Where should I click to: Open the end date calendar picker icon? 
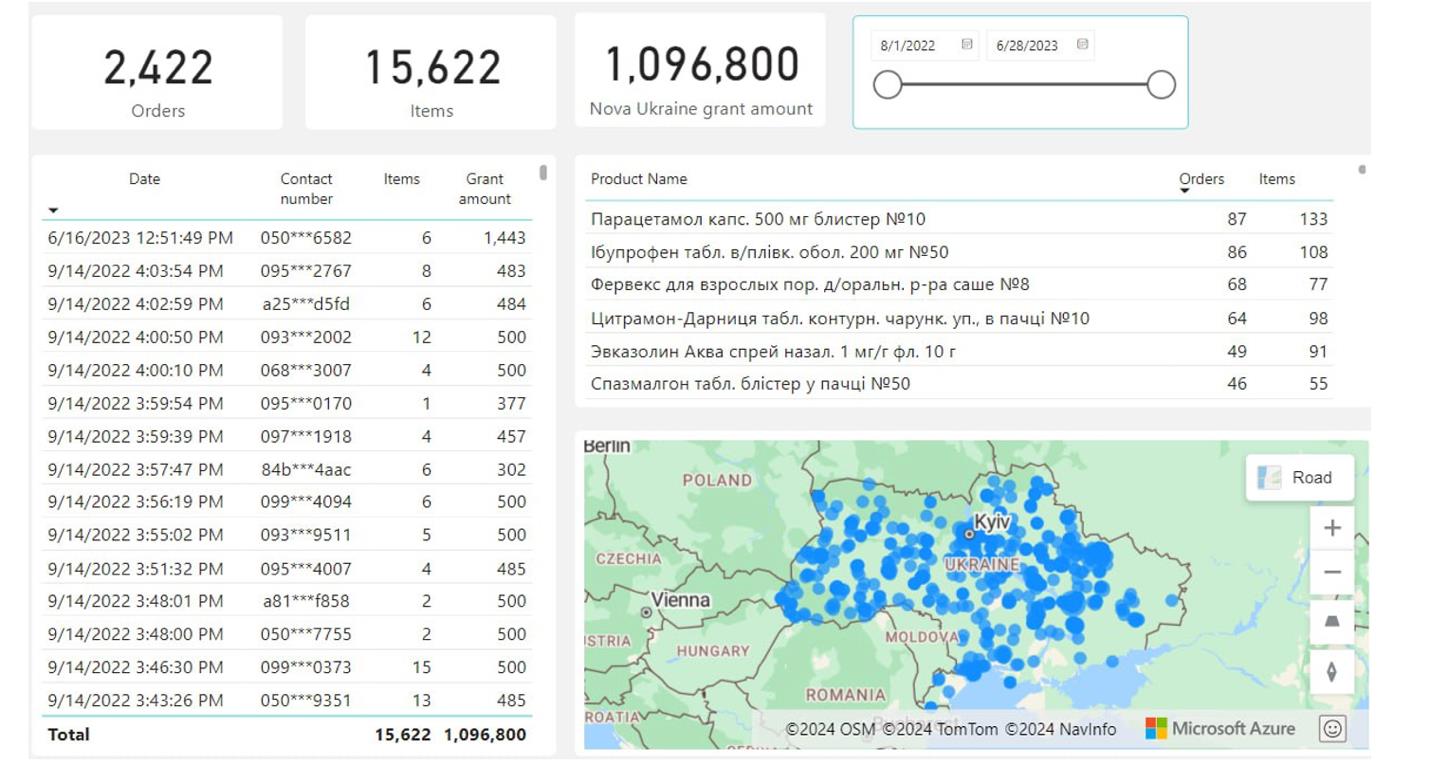click(1082, 45)
